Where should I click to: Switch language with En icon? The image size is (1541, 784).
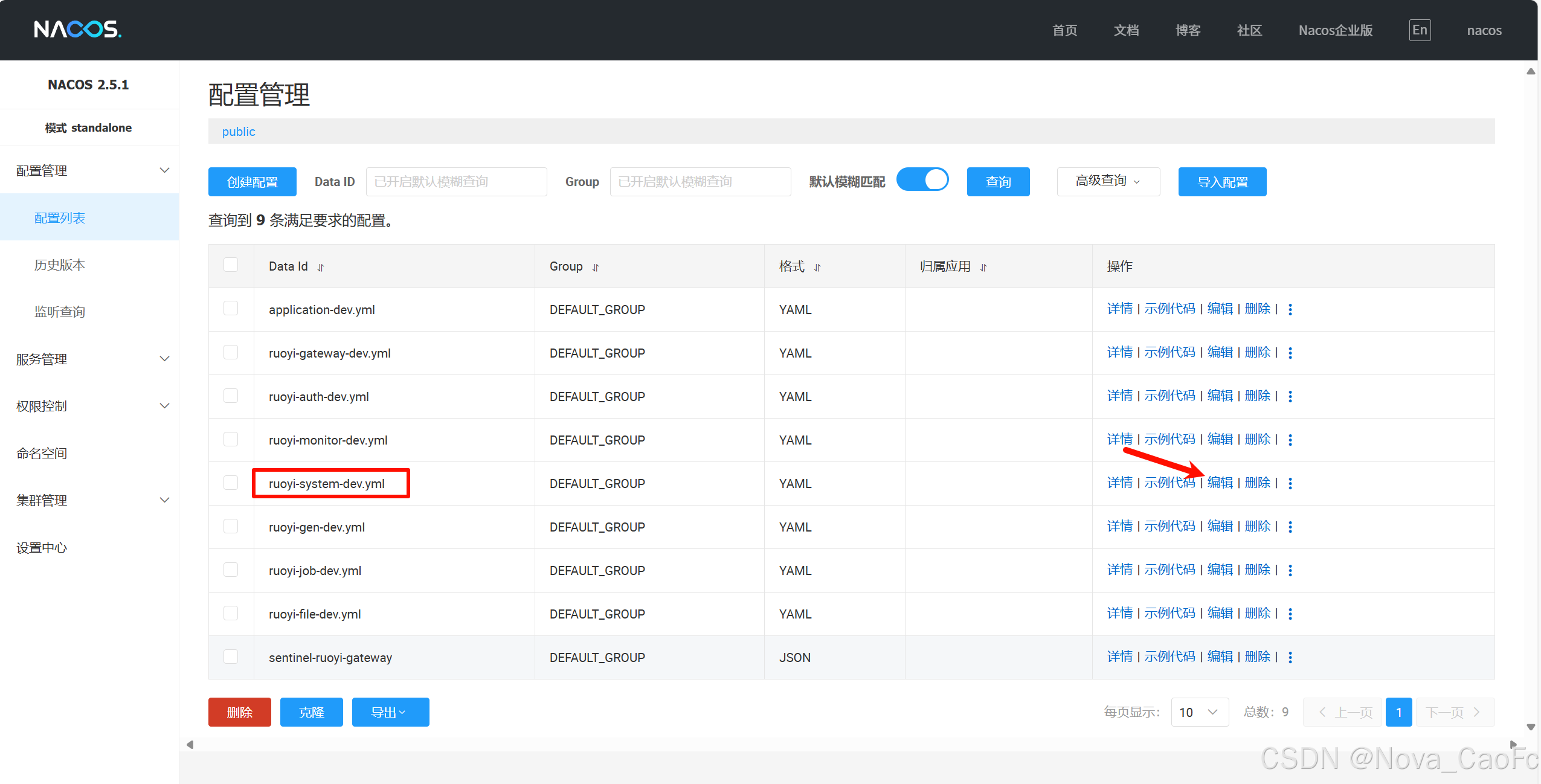coord(1420,30)
